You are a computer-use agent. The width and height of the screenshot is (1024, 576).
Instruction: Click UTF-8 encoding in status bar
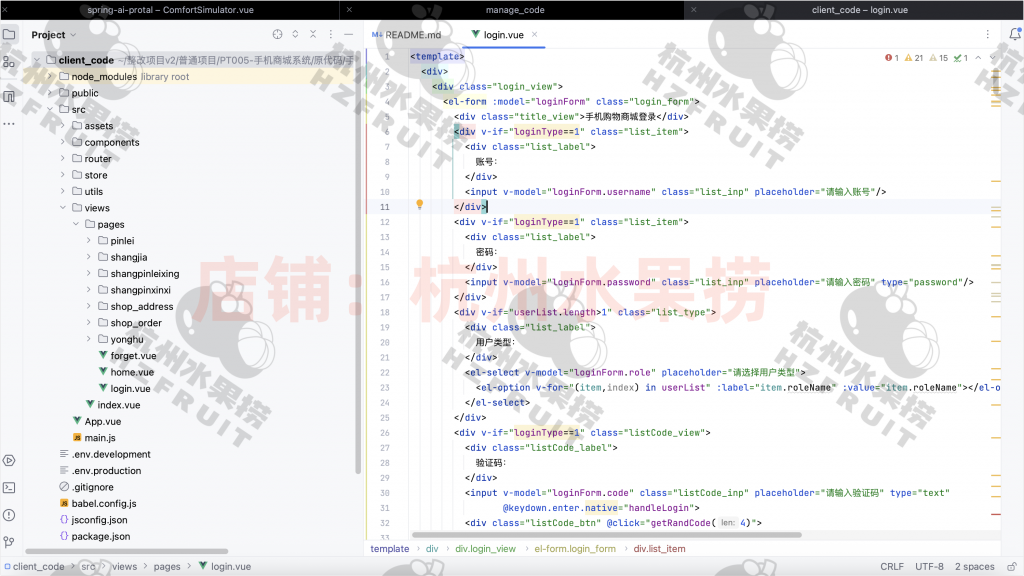(x=928, y=566)
